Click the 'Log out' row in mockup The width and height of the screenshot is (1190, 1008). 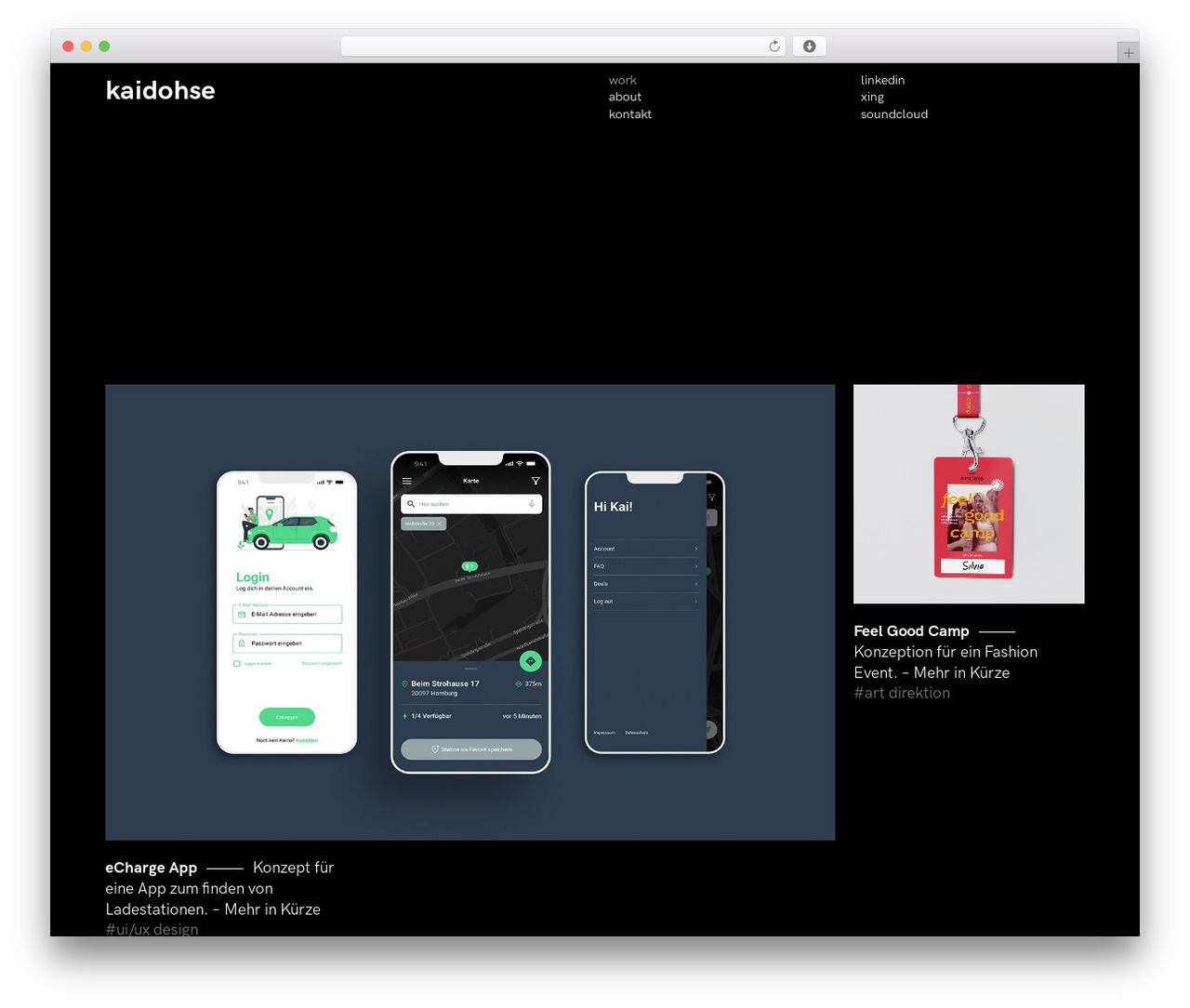coord(645,602)
